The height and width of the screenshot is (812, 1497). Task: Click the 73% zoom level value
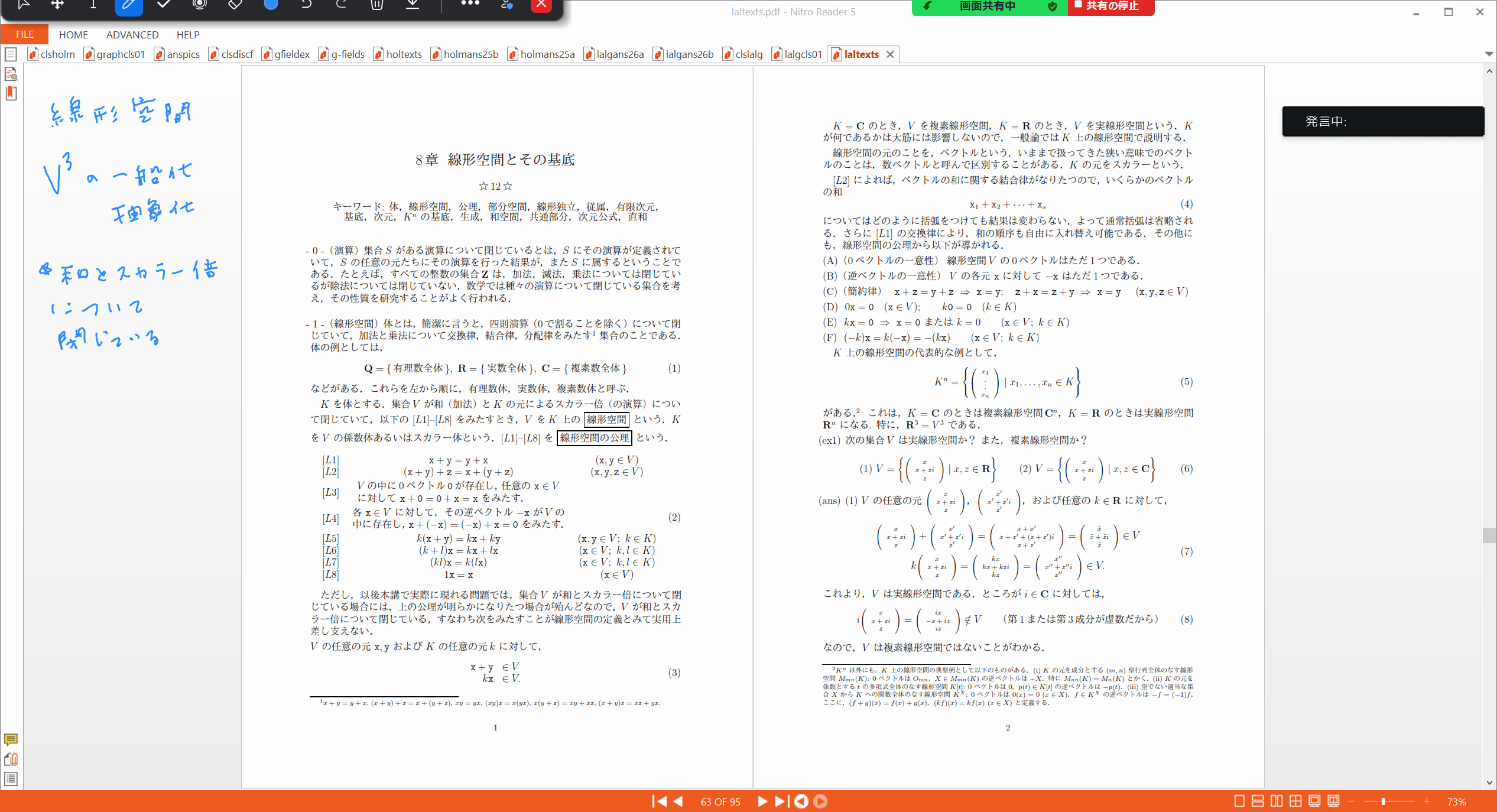pyautogui.click(x=1456, y=802)
